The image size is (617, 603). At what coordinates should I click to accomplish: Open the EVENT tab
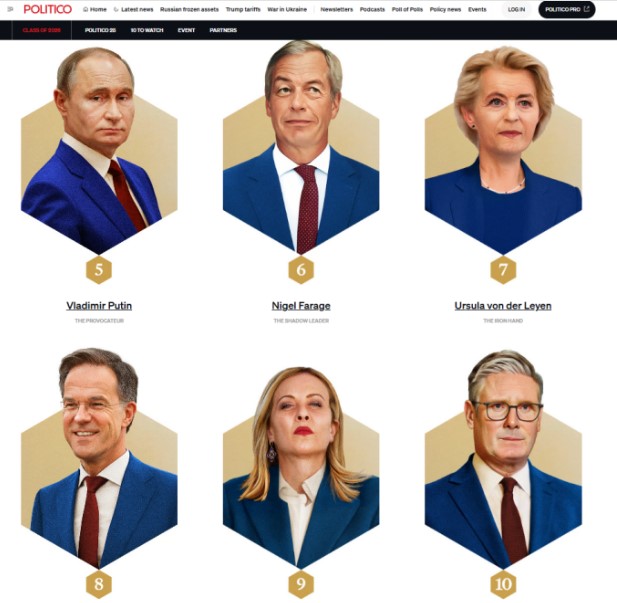coord(186,30)
